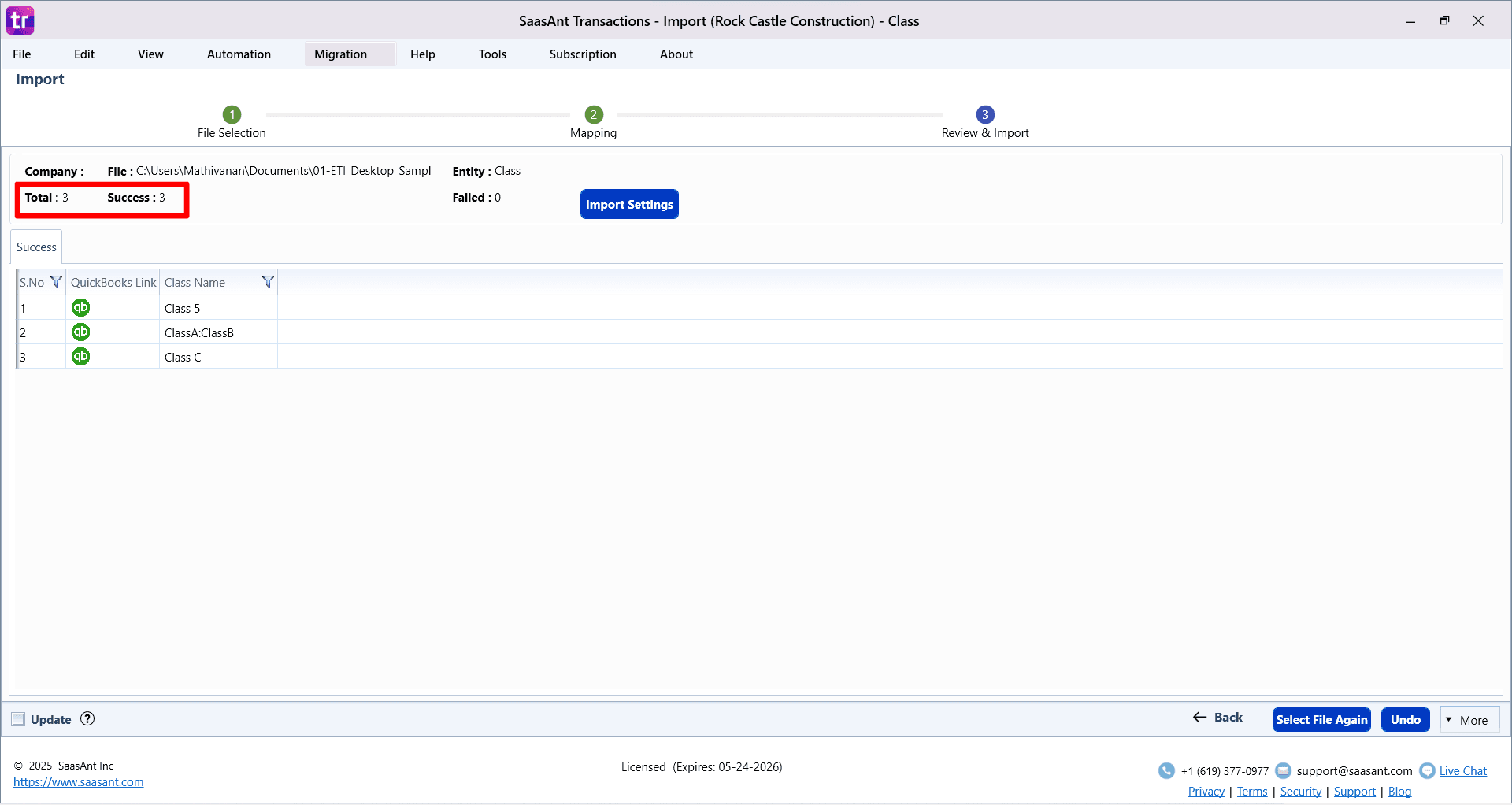Filter the S.No column
Viewport: 1512px width, 805px height.
(56, 282)
